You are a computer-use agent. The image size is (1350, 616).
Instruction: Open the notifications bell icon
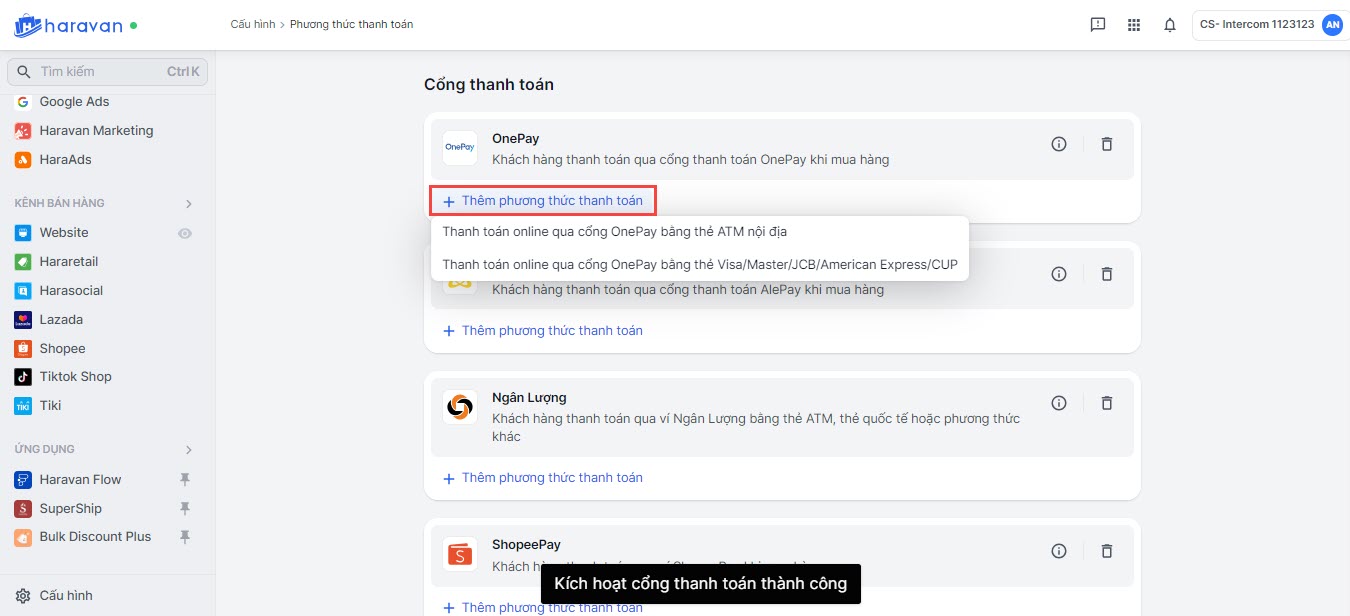click(x=1170, y=25)
